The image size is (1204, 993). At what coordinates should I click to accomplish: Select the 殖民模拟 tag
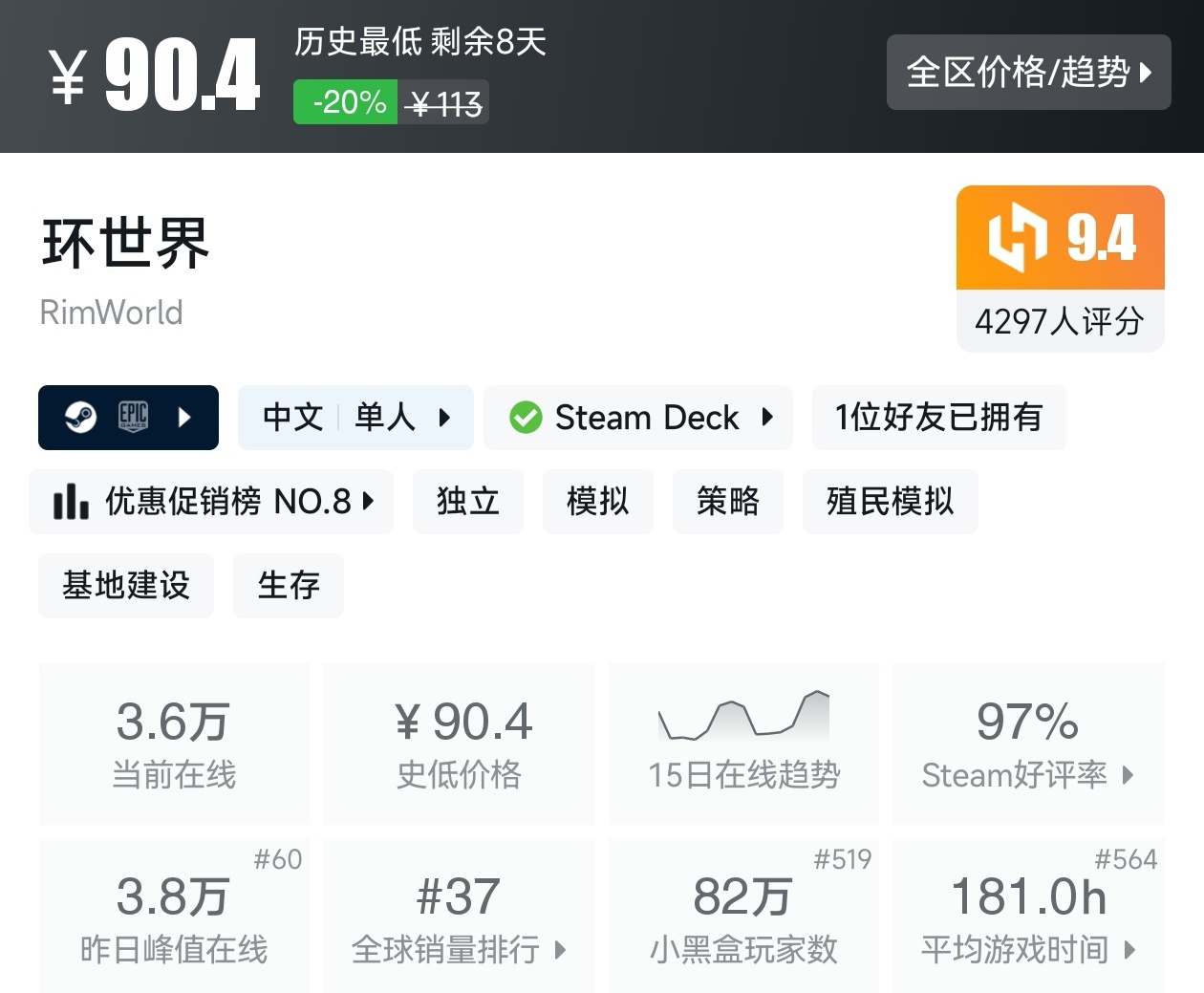coord(890,502)
